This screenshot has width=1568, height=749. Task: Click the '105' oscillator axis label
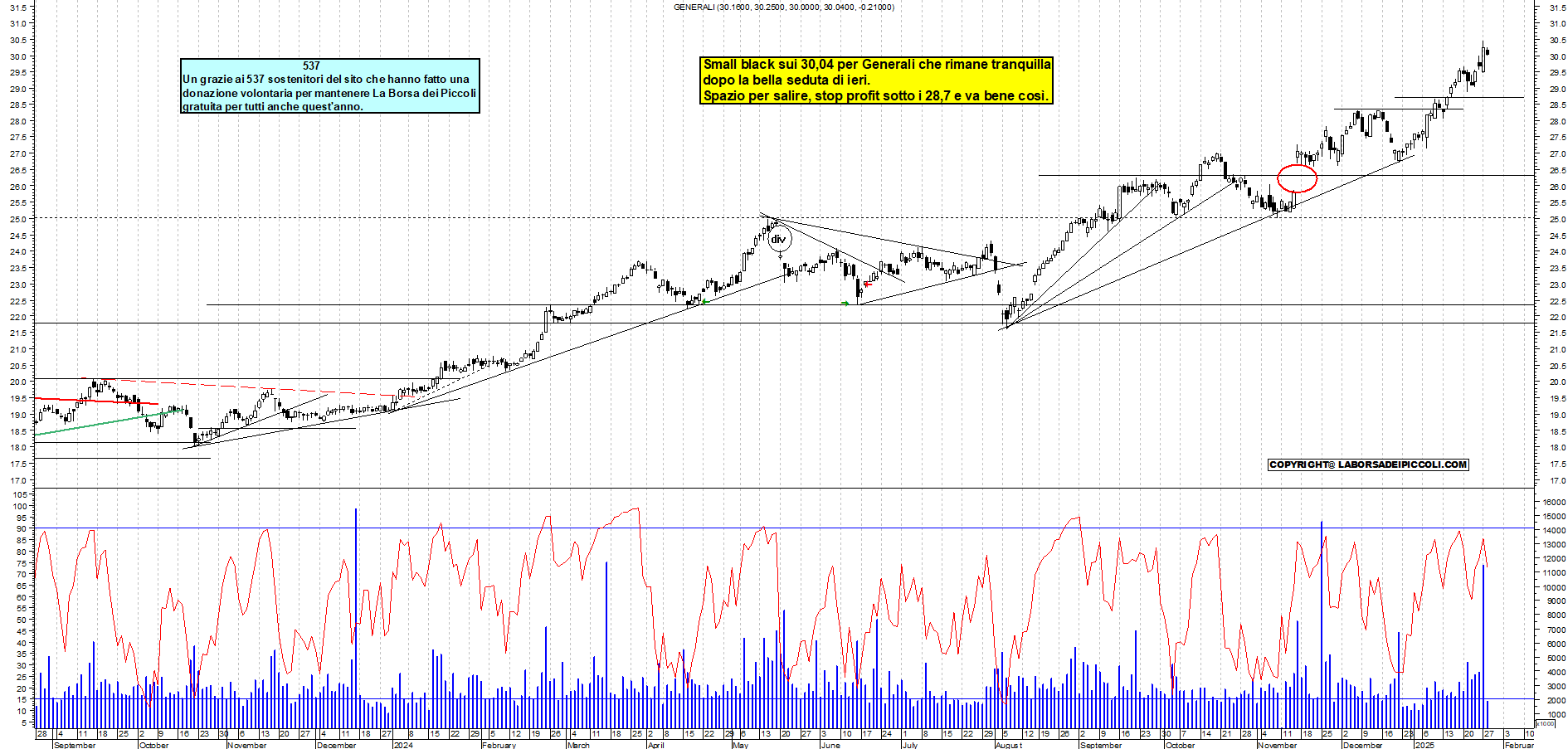point(21,494)
